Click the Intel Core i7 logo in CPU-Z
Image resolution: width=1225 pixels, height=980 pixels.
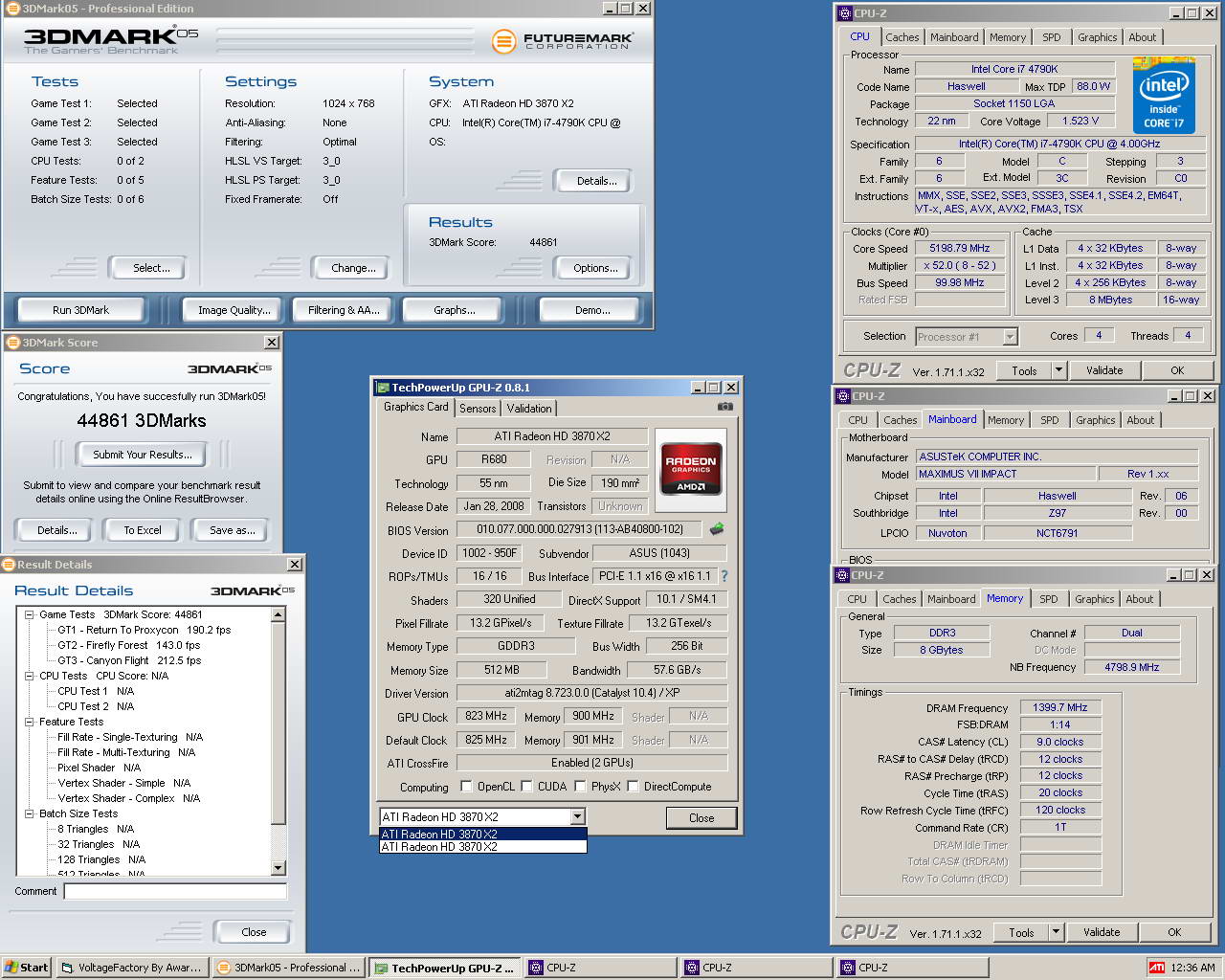tap(1163, 96)
